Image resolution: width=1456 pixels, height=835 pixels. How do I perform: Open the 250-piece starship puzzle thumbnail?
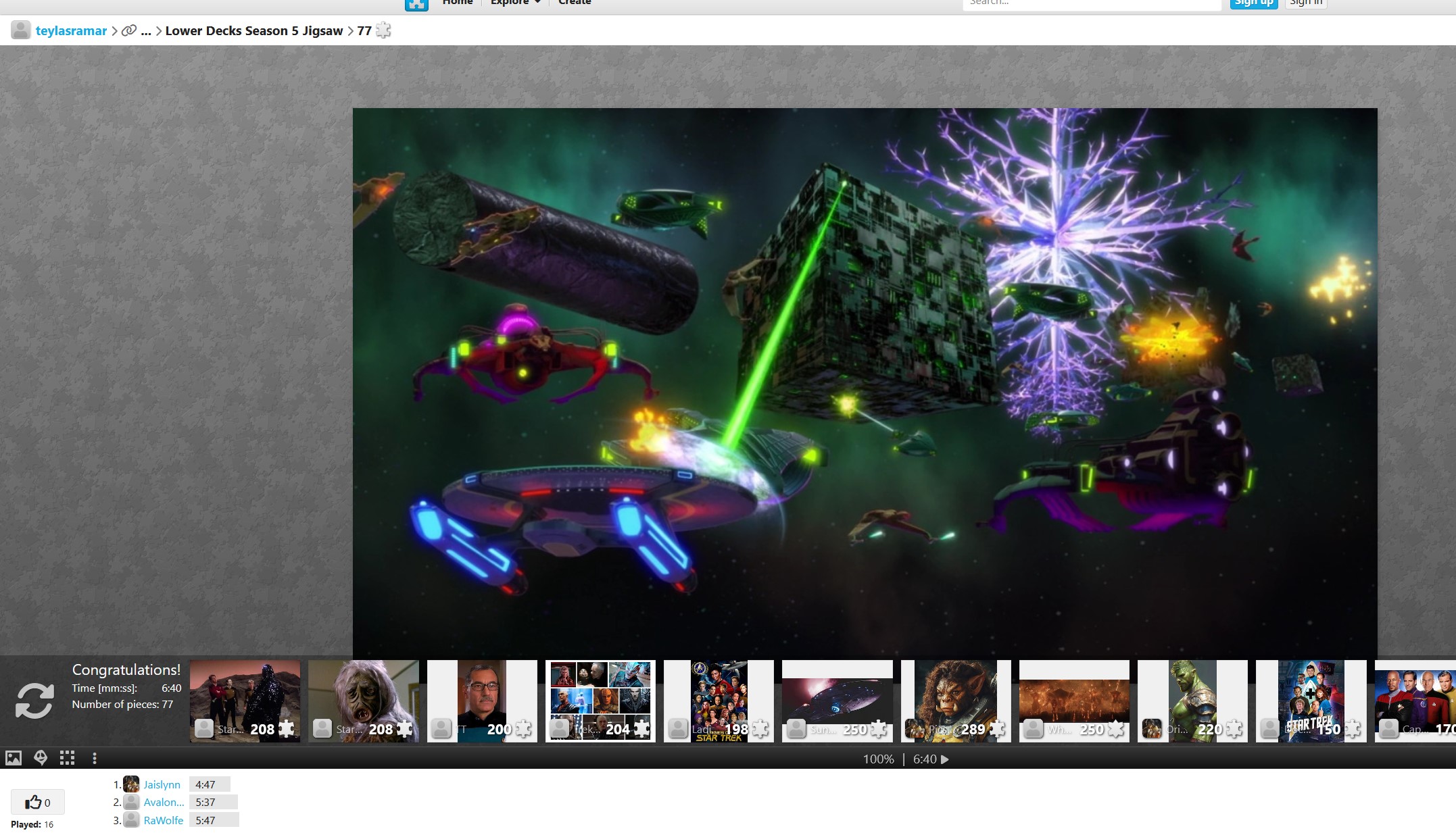[x=837, y=701]
